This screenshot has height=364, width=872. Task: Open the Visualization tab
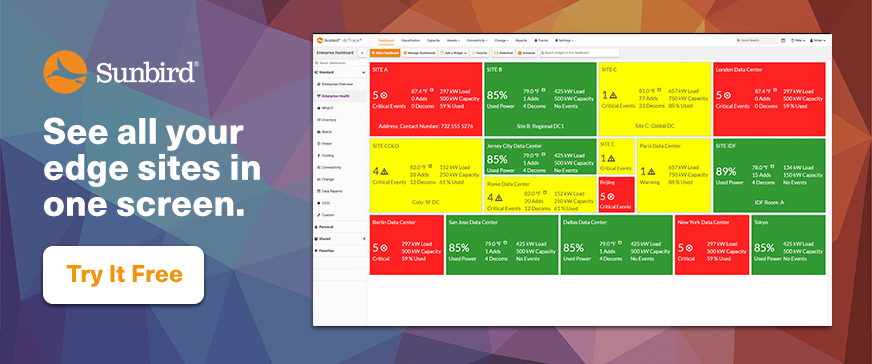(x=410, y=41)
